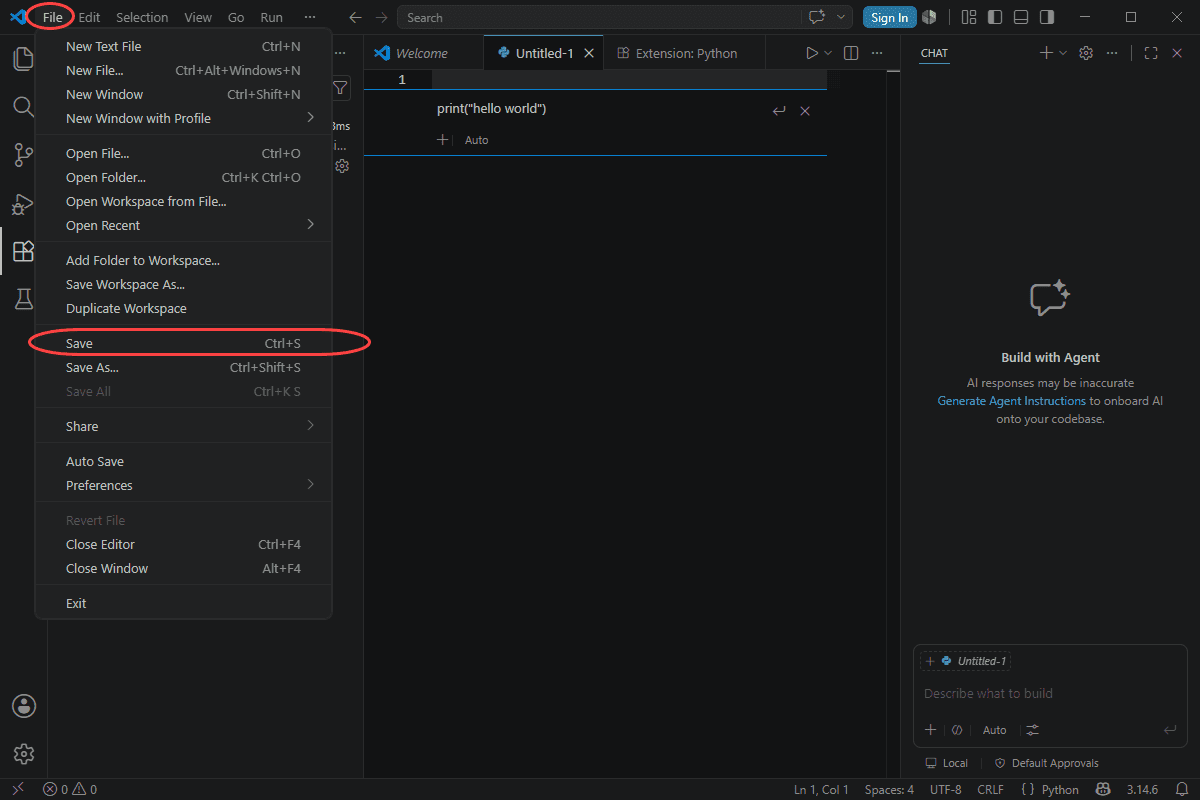
Task: Click the Untitled-1 context chip in chat
Action: point(965,661)
